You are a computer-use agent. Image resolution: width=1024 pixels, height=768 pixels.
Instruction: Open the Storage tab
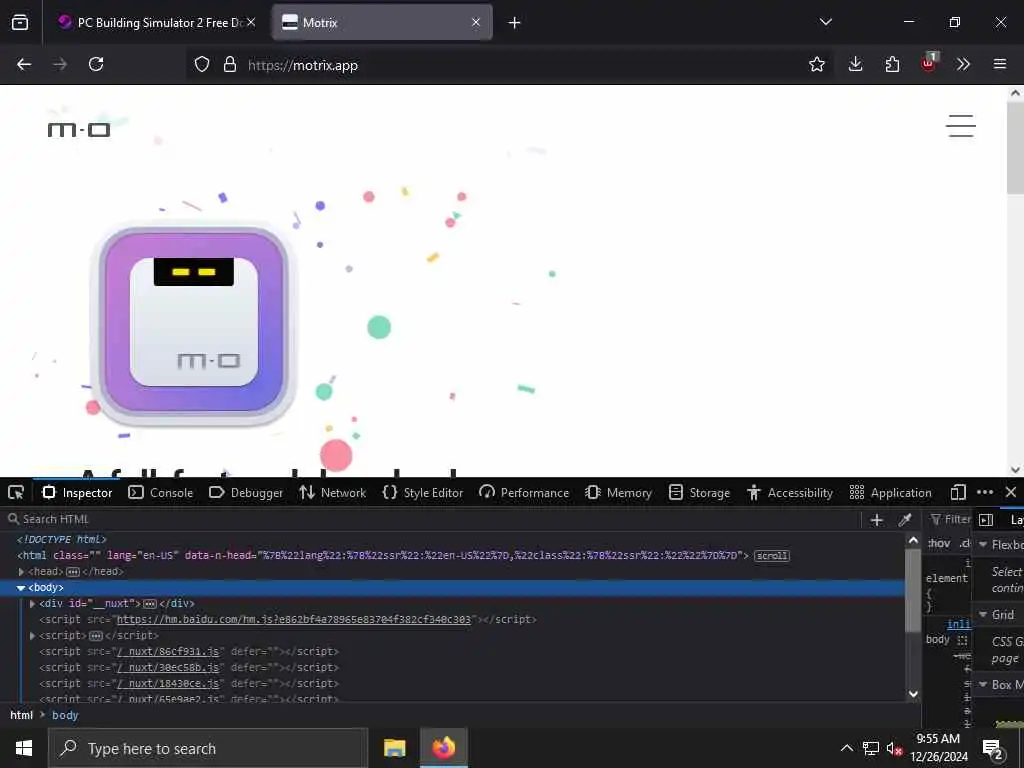pos(699,492)
